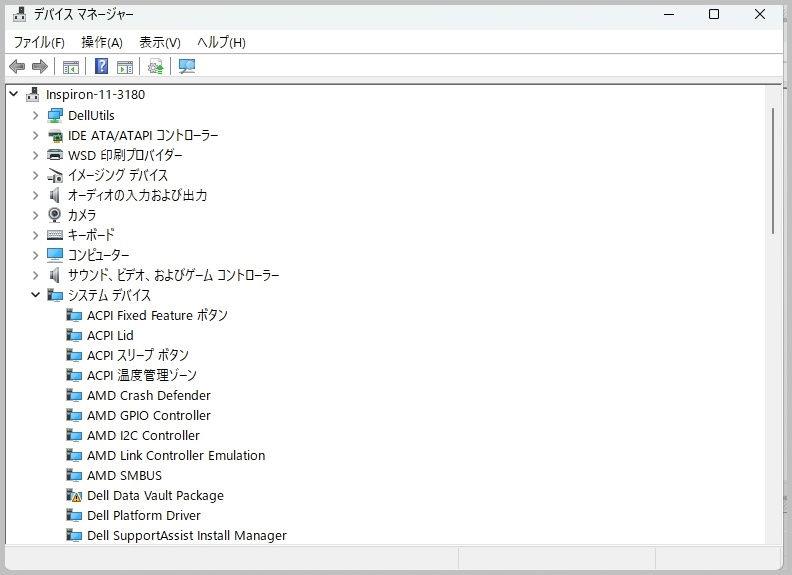Expand the コンピューター category
The image size is (792, 575).
pos(35,255)
